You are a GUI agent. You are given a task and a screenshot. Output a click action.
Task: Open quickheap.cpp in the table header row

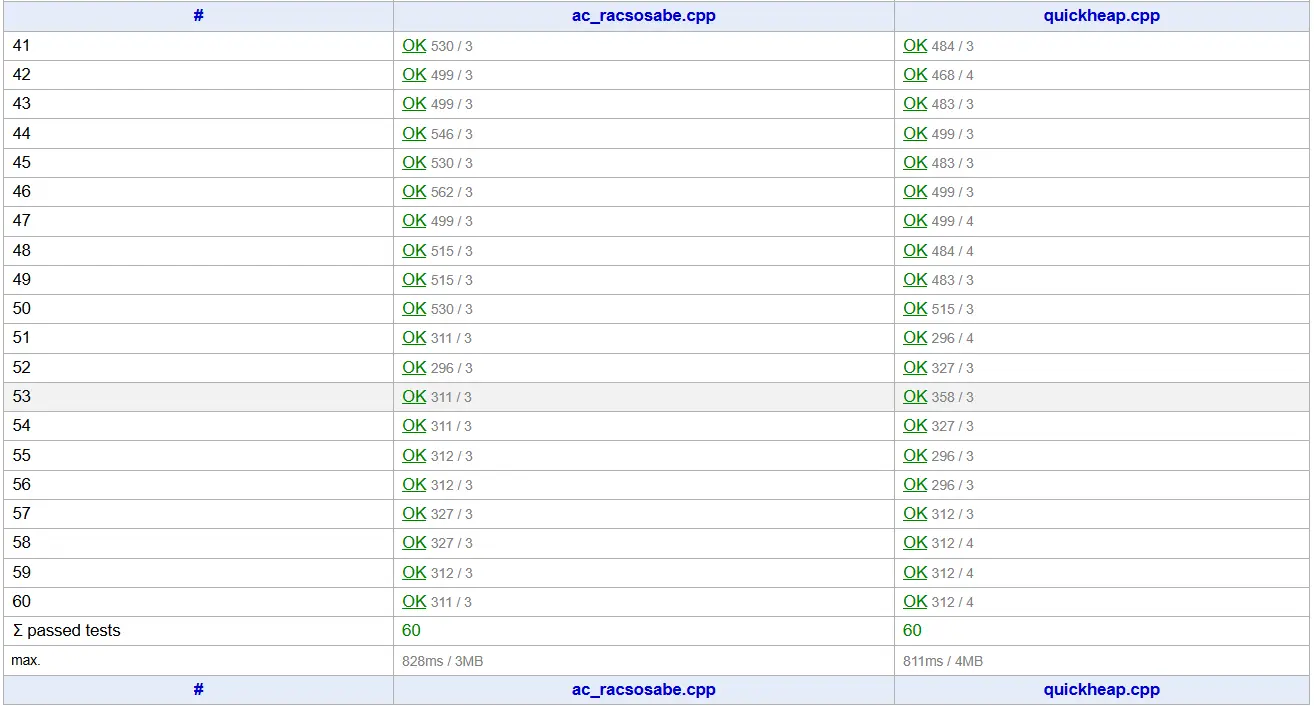coord(1102,15)
